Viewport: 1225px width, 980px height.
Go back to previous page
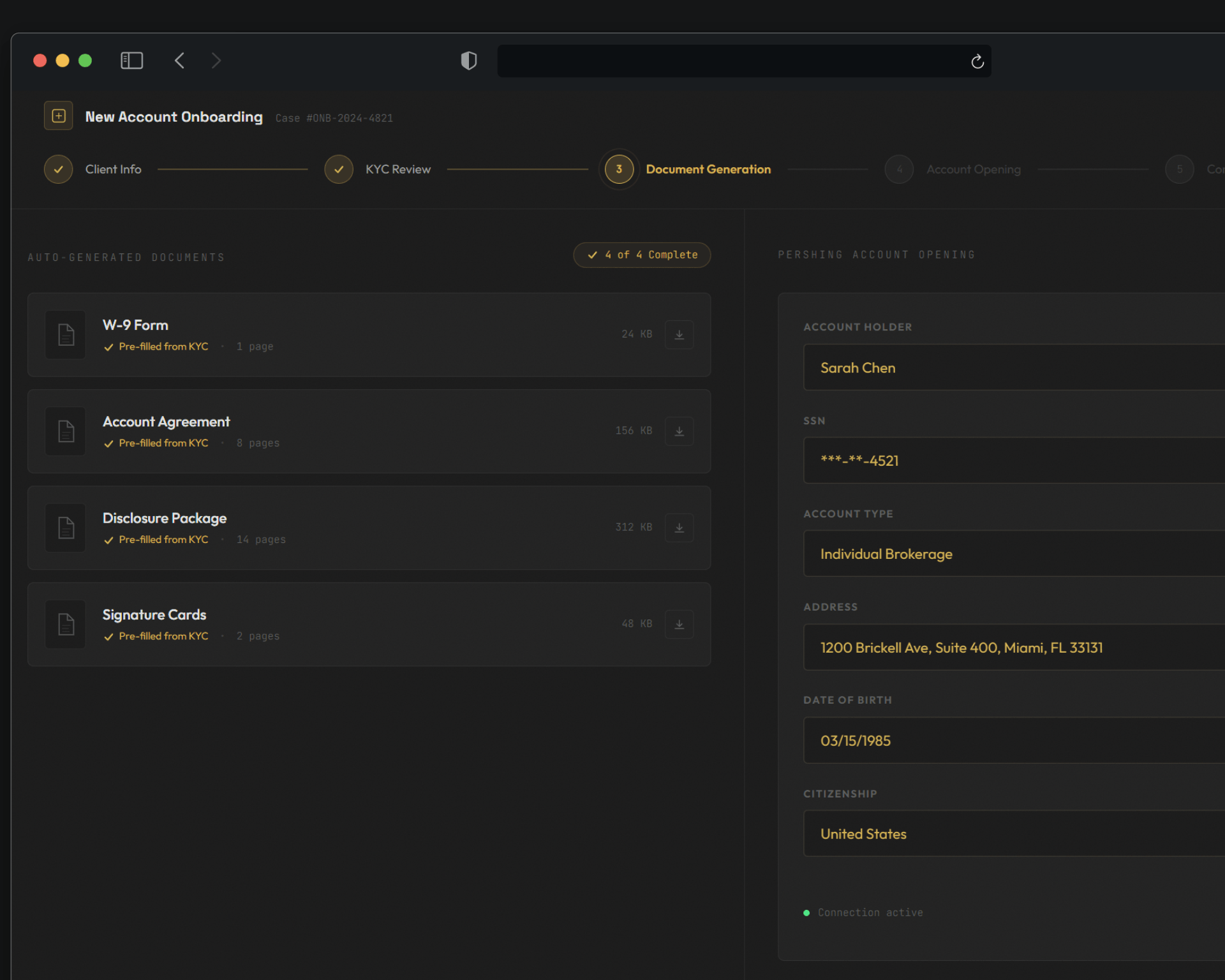[179, 61]
